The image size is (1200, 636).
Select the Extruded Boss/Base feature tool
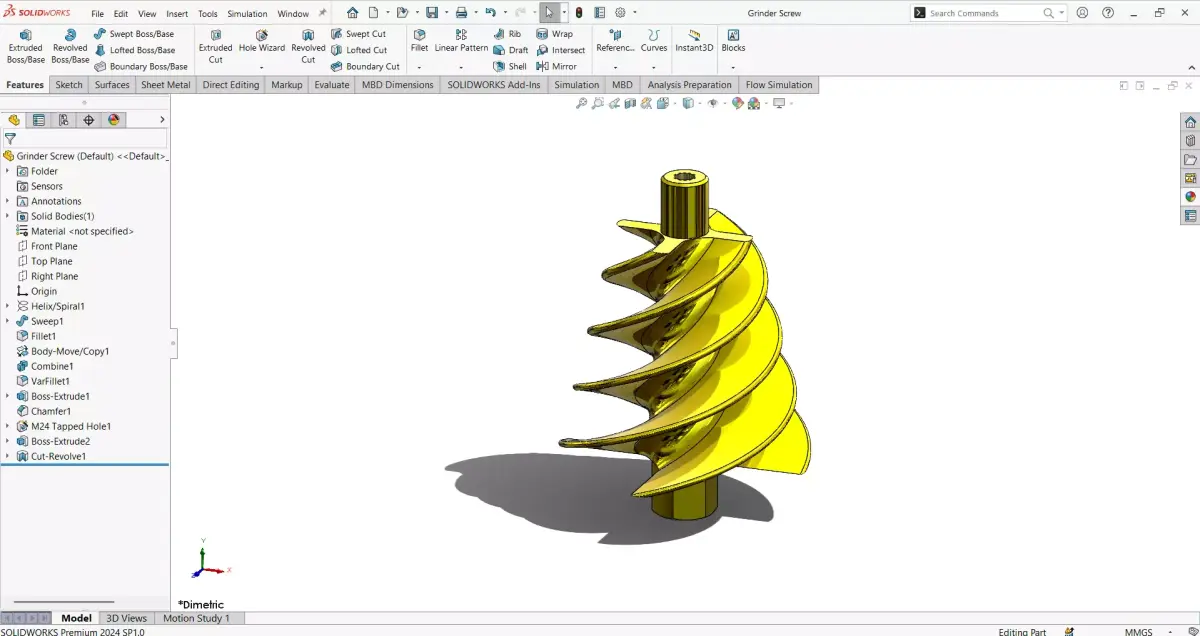click(25, 44)
